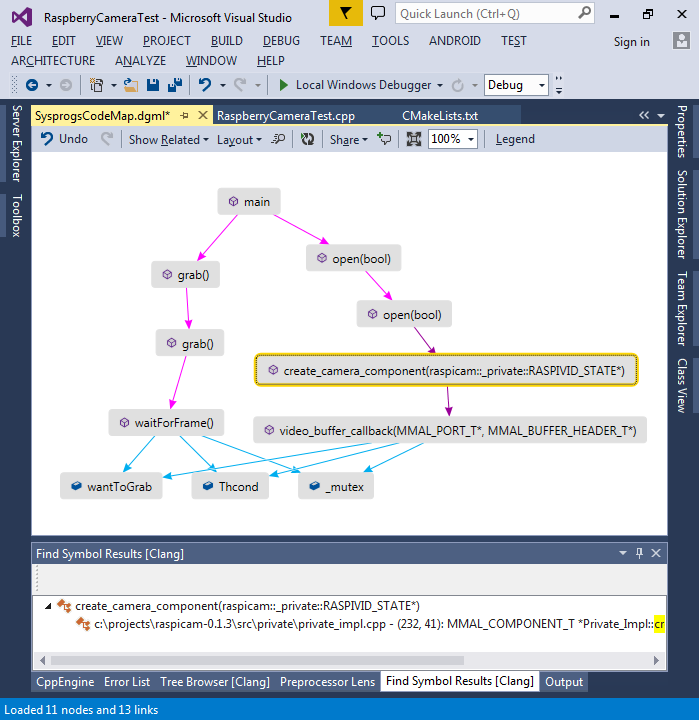Click the scroll right arrow in results panel
699x720 pixels.
[x=656, y=660]
